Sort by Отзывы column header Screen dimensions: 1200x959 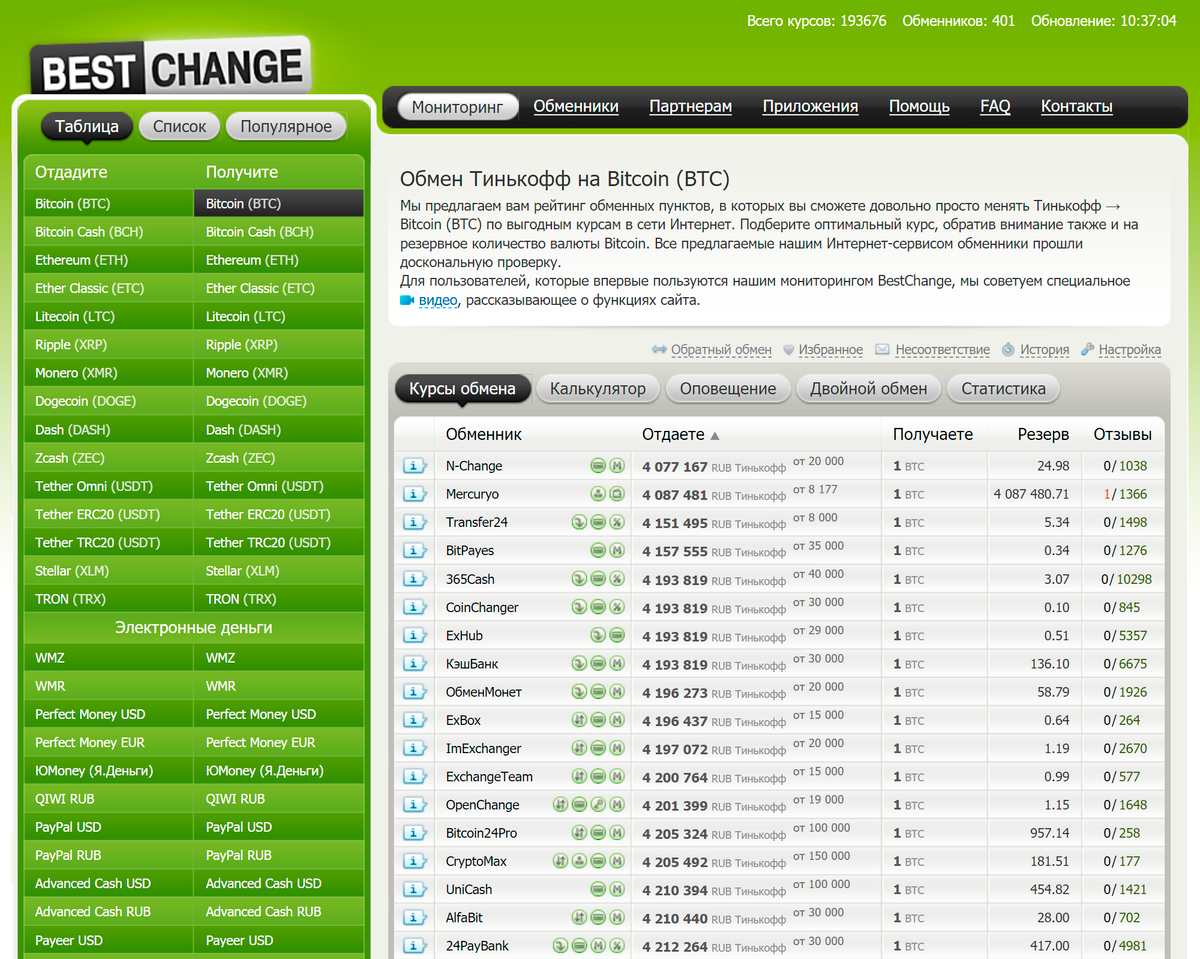[1122, 435]
